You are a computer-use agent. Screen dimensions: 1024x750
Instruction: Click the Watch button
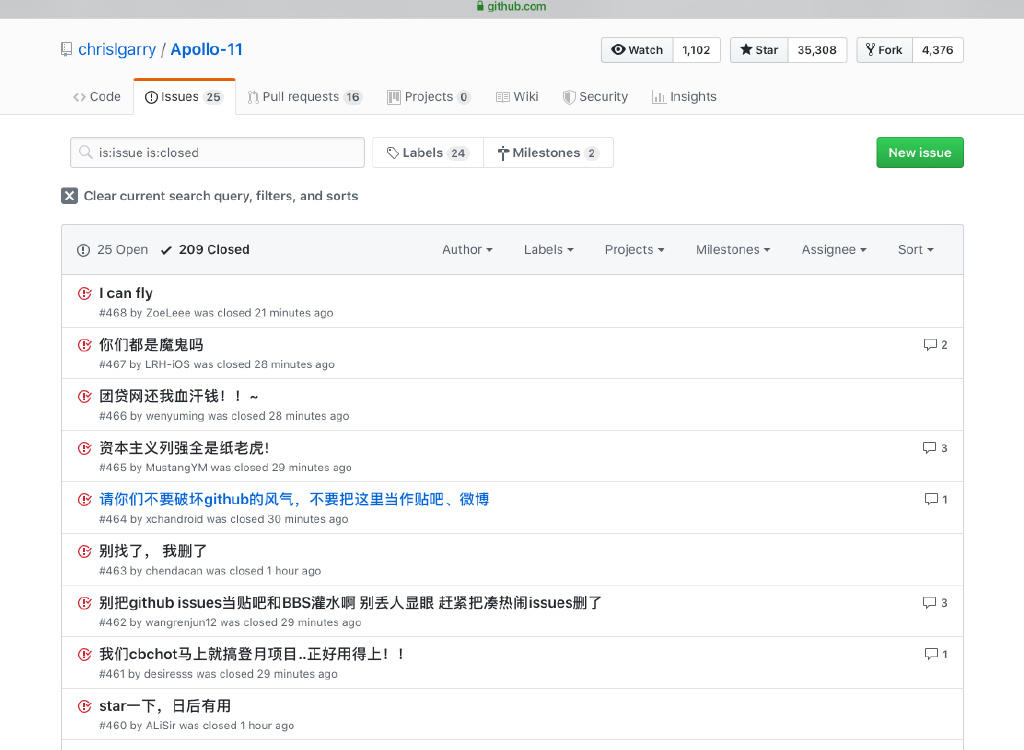(x=637, y=50)
